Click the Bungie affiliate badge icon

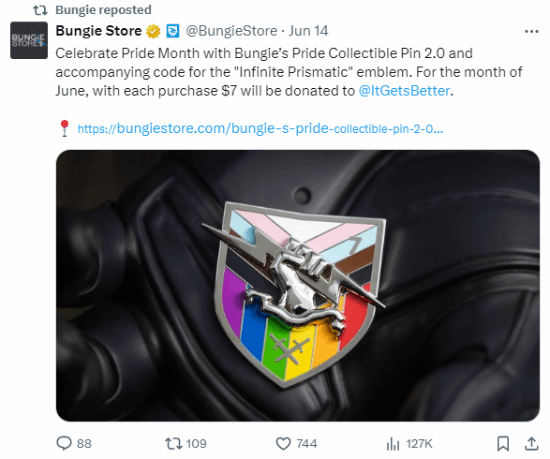point(172,31)
